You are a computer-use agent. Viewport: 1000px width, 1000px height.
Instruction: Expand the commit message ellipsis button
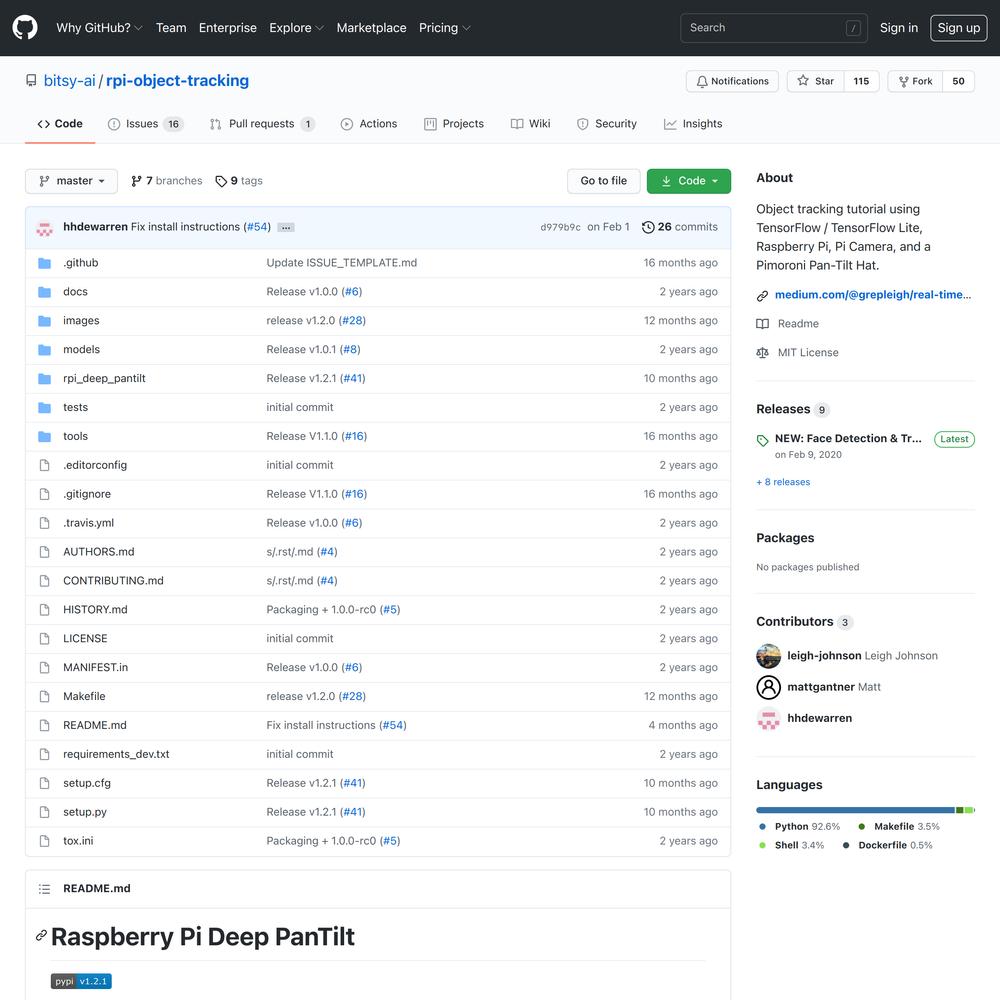286,228
